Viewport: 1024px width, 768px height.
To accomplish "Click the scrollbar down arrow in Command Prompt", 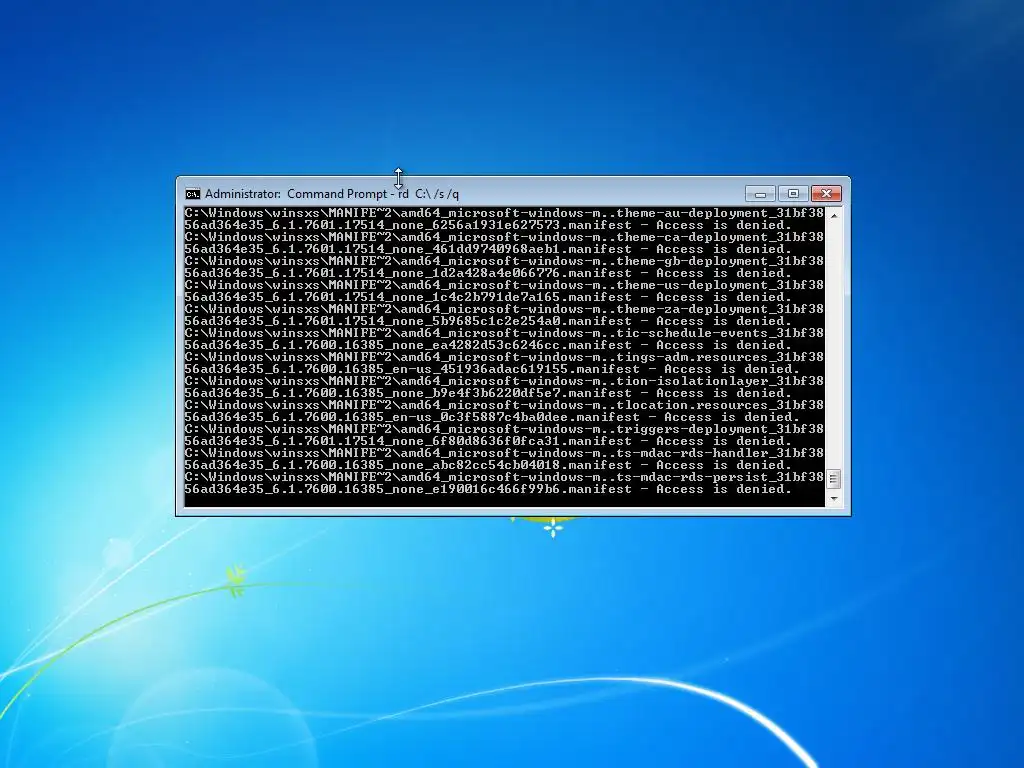I will click(833, 500).
